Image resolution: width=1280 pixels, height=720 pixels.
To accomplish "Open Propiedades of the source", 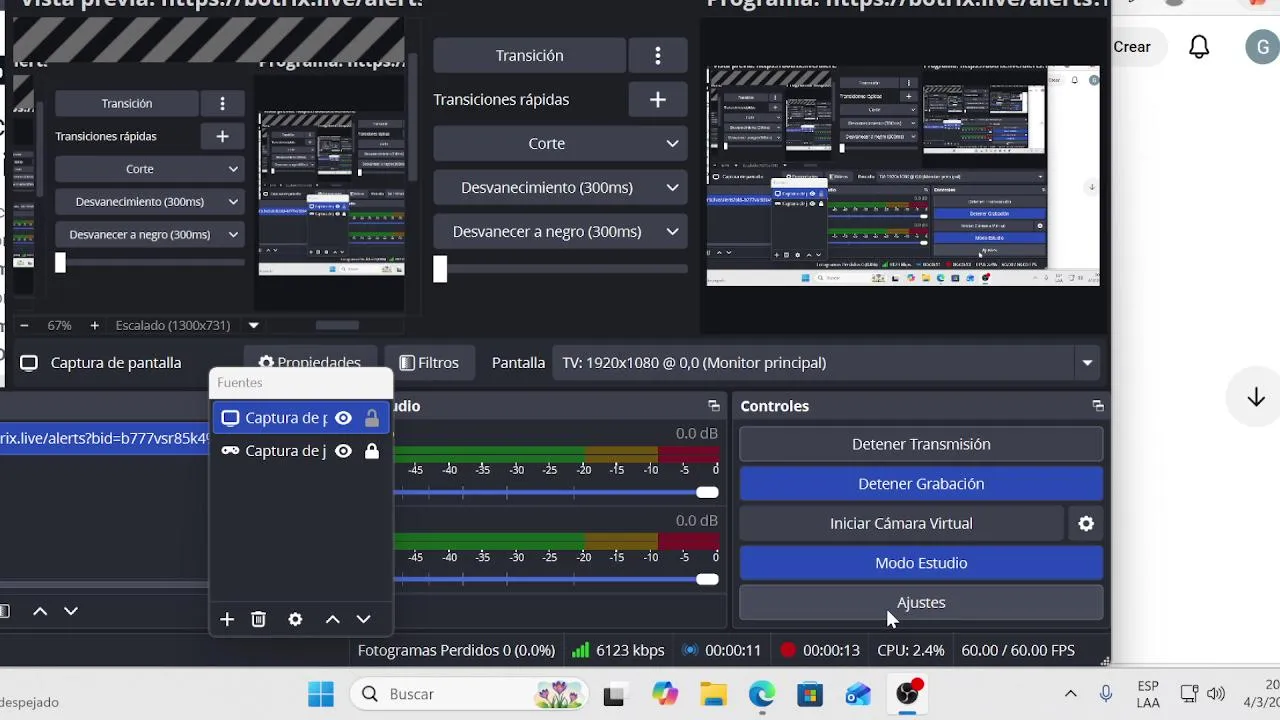I will click(309, 363).
